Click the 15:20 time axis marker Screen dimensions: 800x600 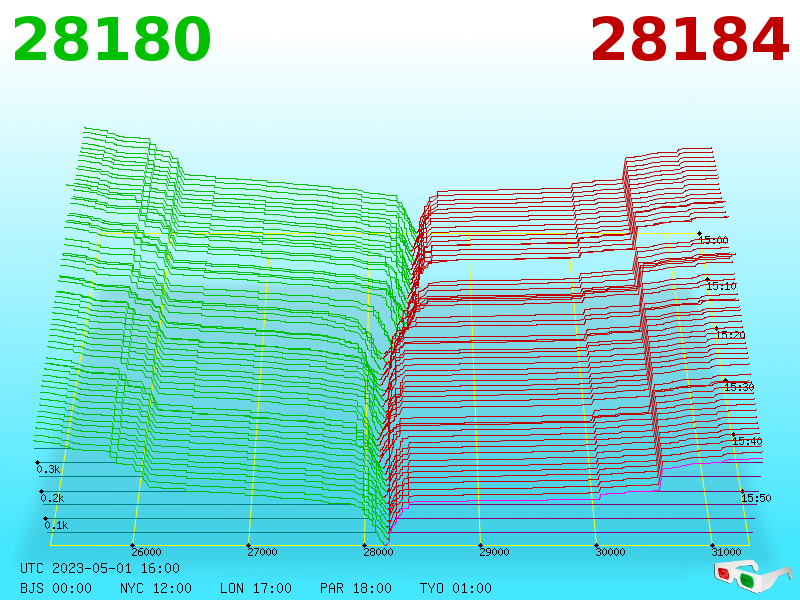click(730, 335)
